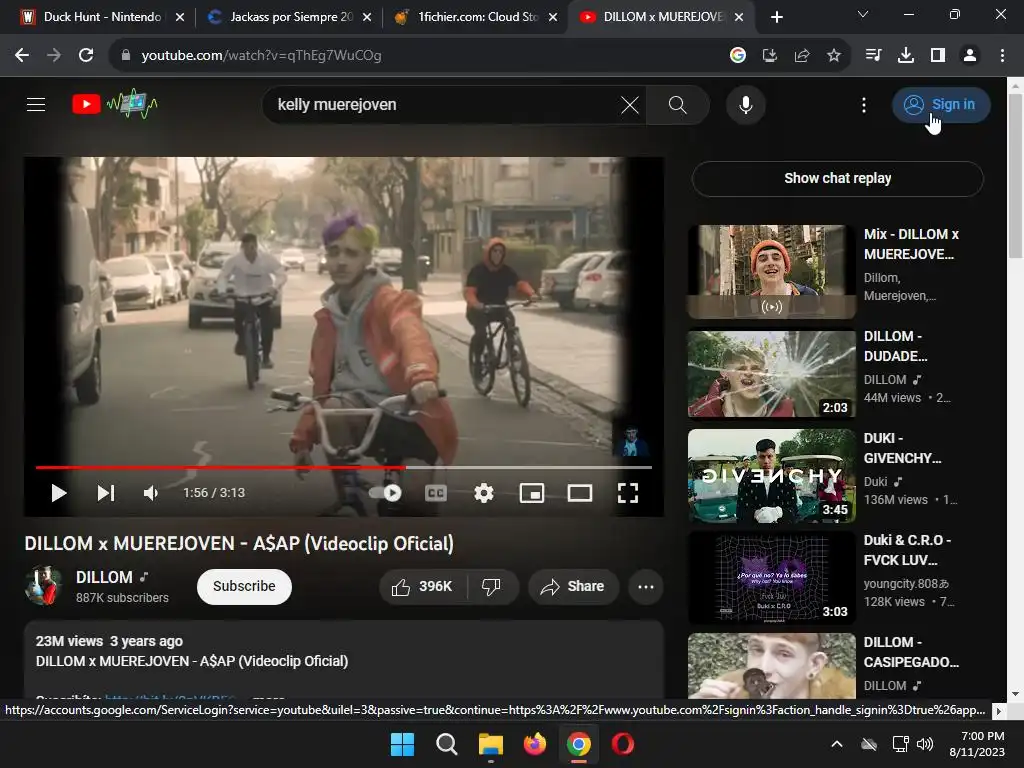The image size is (1024, 768).
Task: Sign in to YouTube
Action: pos(940,104)
